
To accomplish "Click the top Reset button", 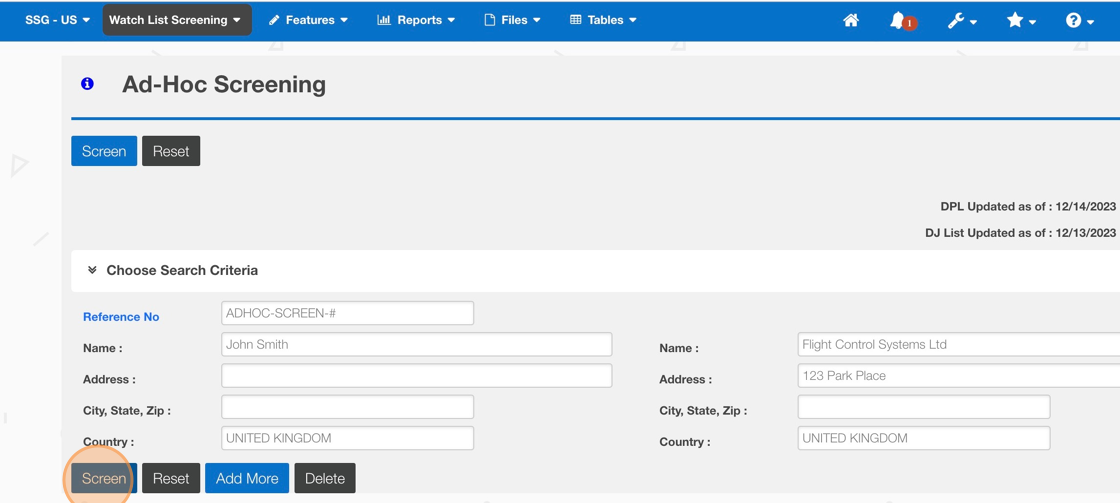I will (x=171, y=151).
